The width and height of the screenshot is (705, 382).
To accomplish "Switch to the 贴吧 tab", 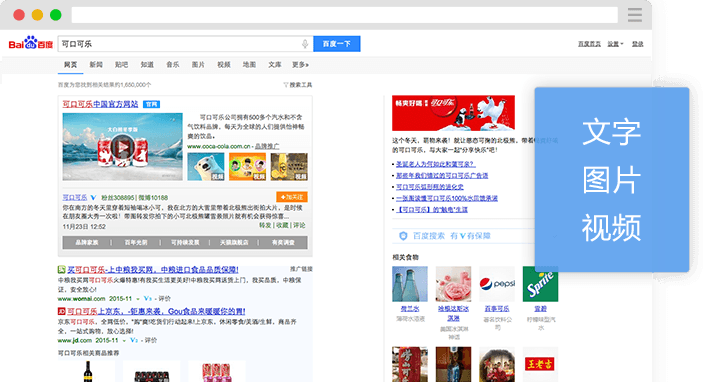I will pos(121,65).
